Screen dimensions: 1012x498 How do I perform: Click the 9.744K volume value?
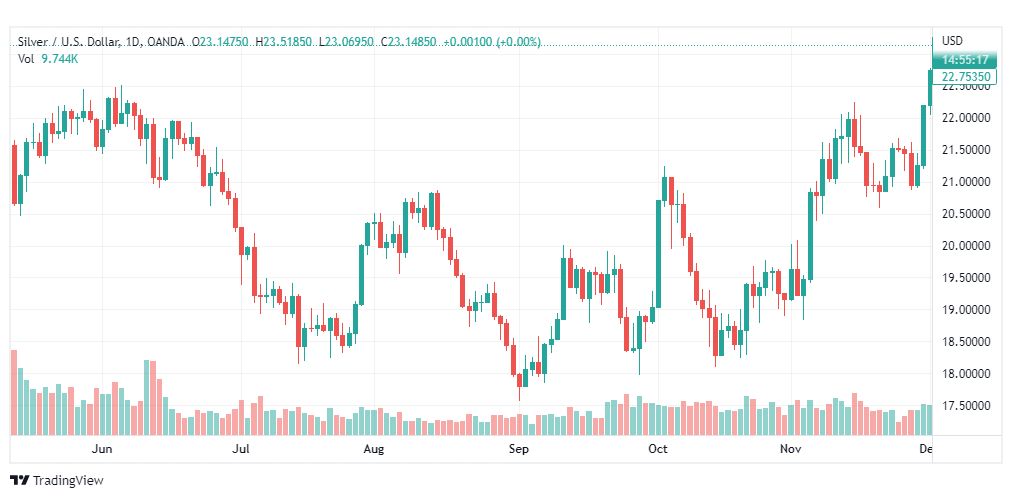(60, 59)
